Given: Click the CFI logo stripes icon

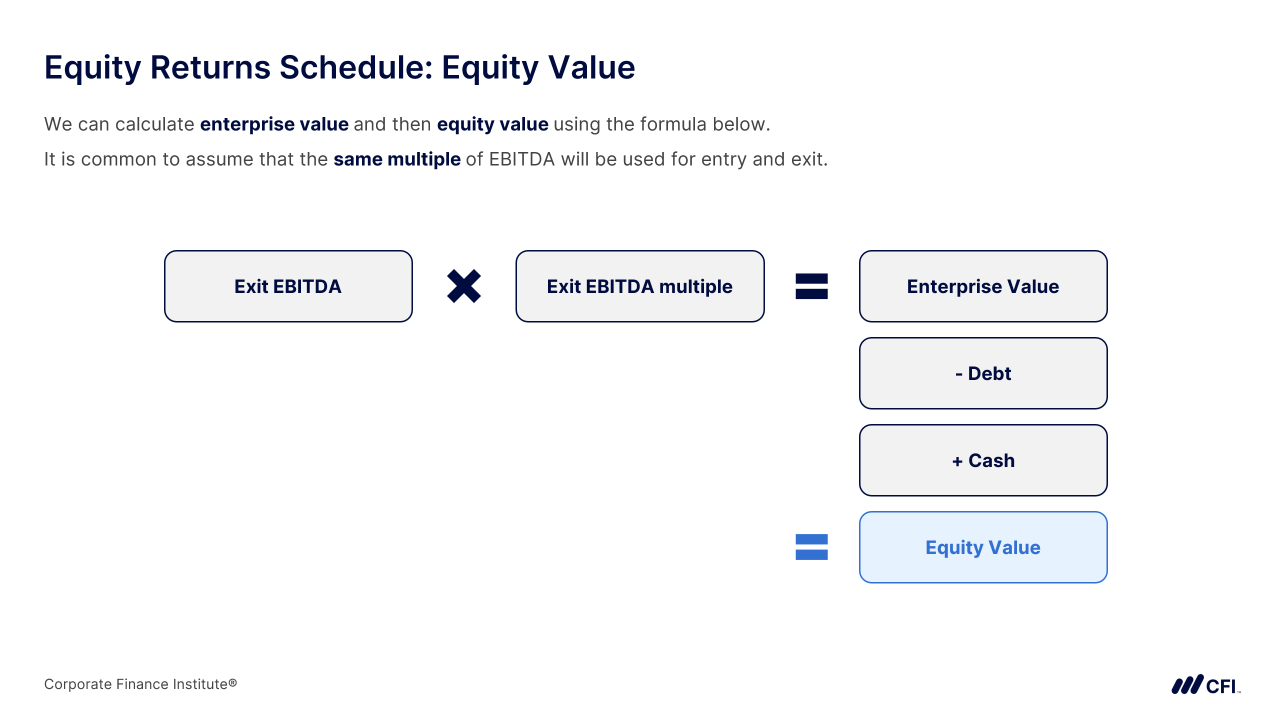Looking at the screenshot, I should pos(1187,685).
